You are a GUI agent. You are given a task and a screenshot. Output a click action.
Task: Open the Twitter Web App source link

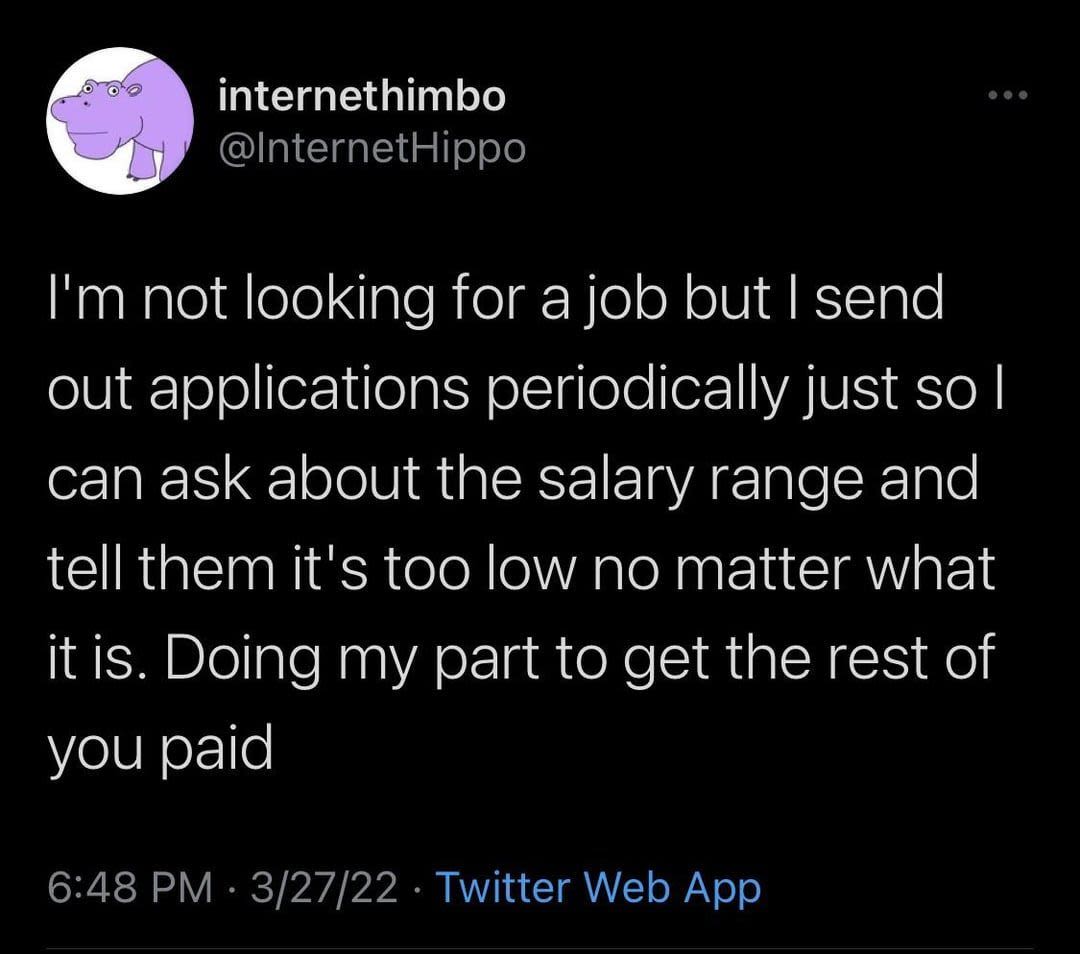(599, 887)
